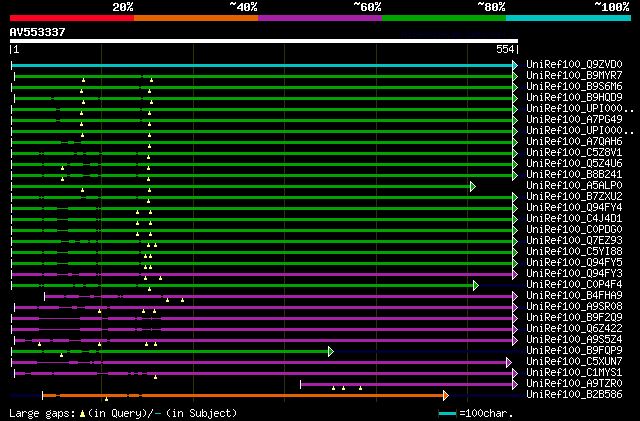
Task: Click the green arrowhead ending B9FQP9 alignment
Action: (x=331, y=351)
